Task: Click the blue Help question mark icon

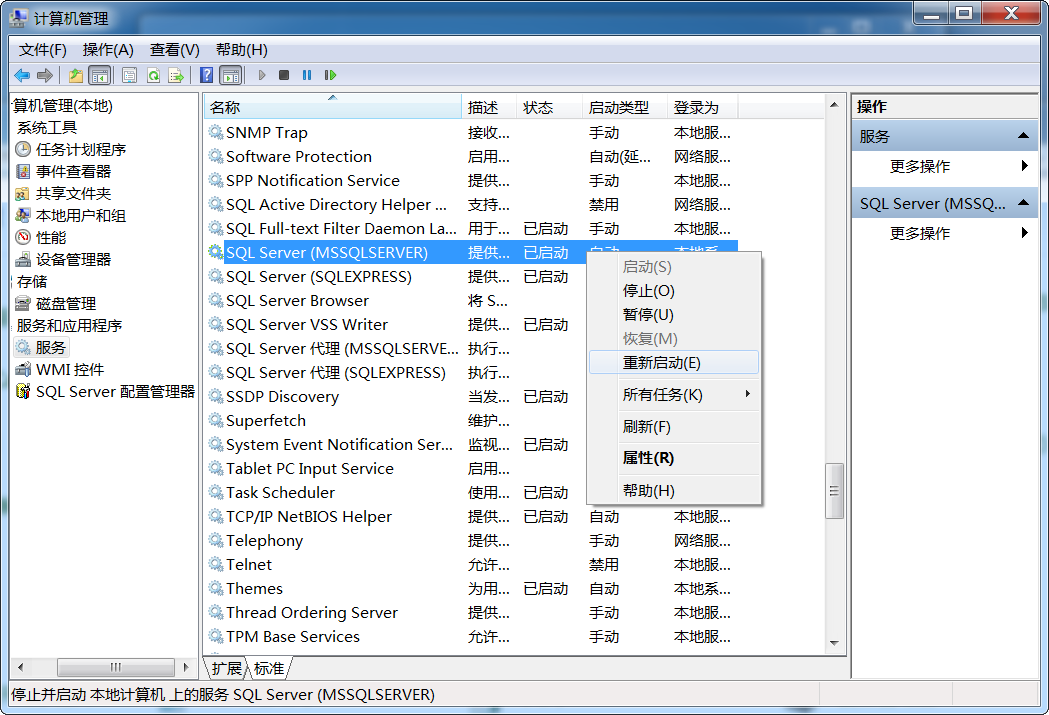Action: pyautogui.click(x=207, y=76)
